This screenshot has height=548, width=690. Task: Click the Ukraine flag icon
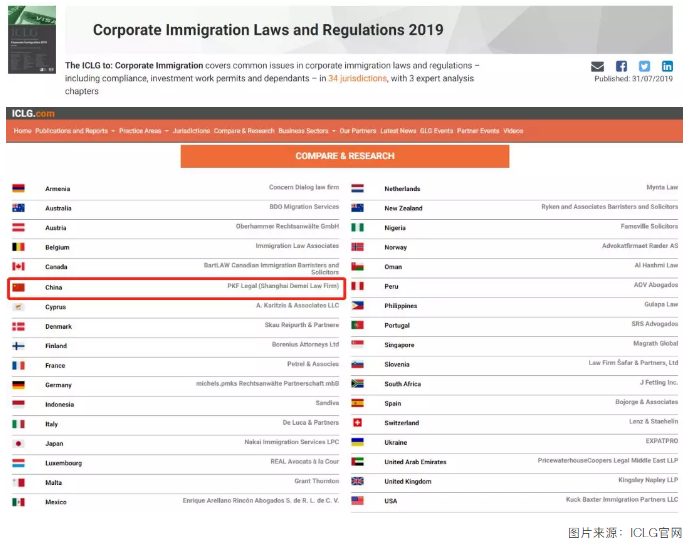(357, 442)
